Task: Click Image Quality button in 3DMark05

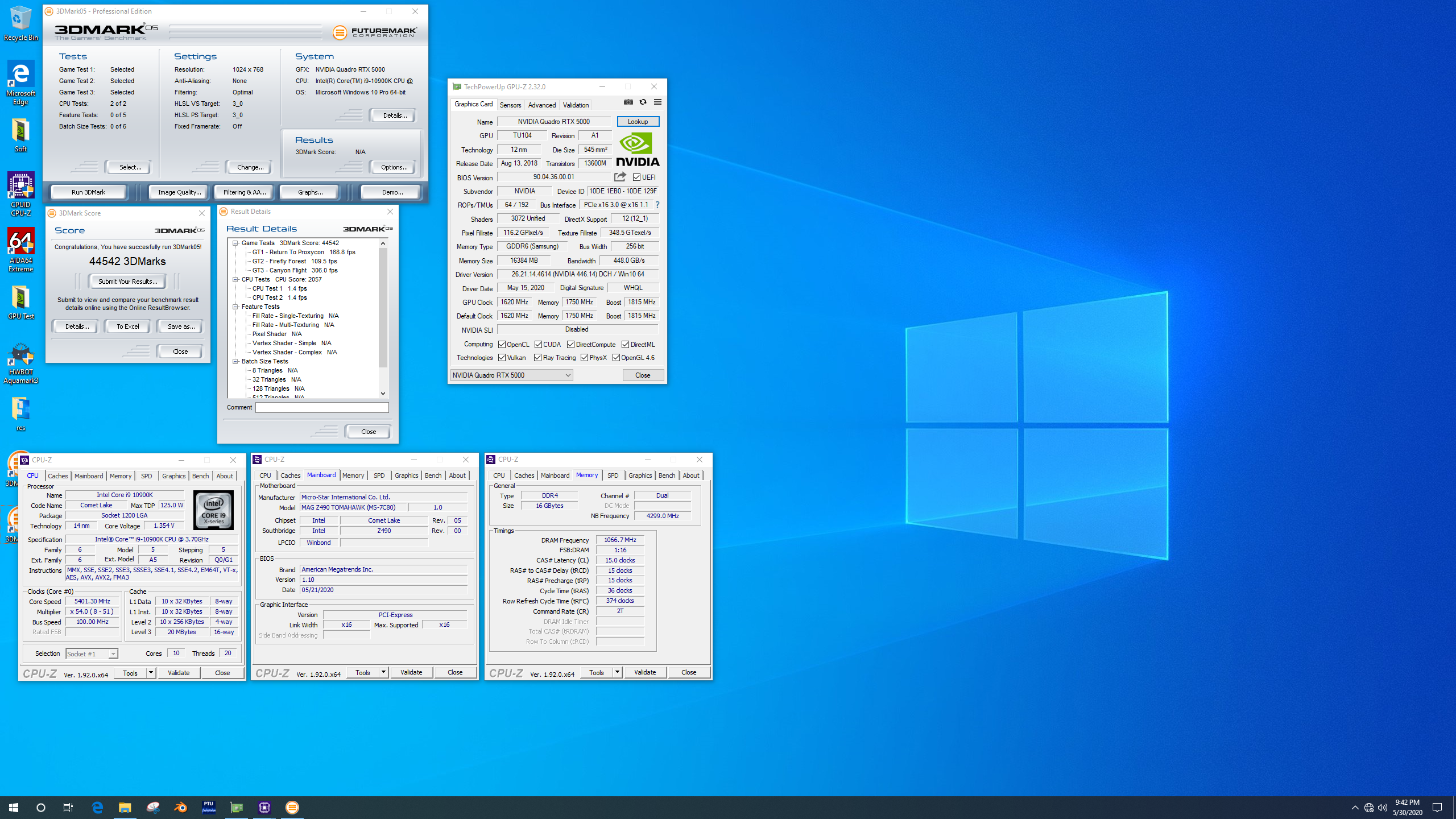Action: 179,192
